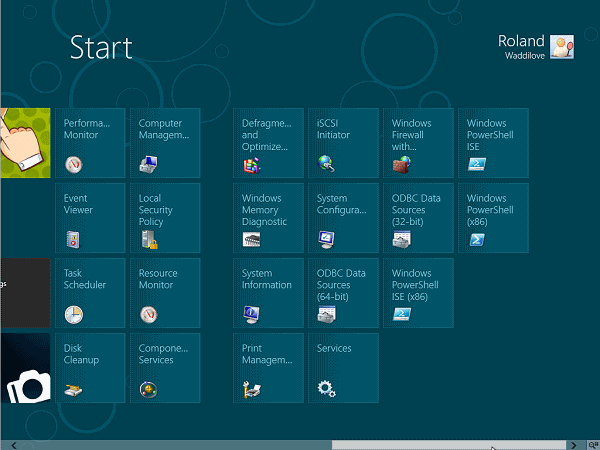The width and height of the screenshot is (600, 450).
Task: Open ODBC Data Sources (64-bit) tile
Action: coord(344,293)
